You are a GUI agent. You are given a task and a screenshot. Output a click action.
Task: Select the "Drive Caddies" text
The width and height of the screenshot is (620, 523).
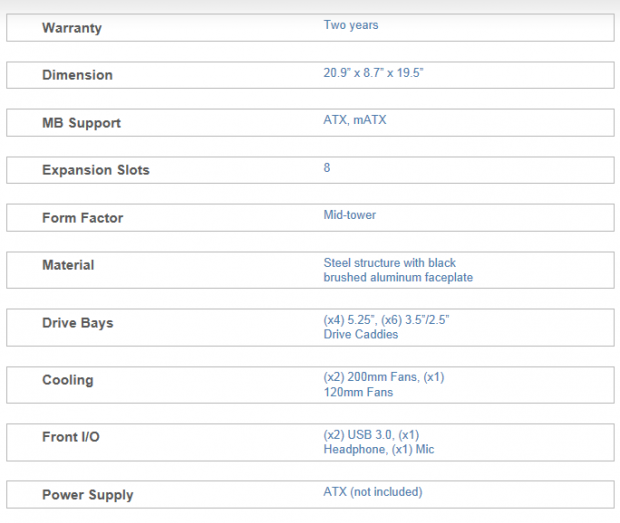point(362,335)
